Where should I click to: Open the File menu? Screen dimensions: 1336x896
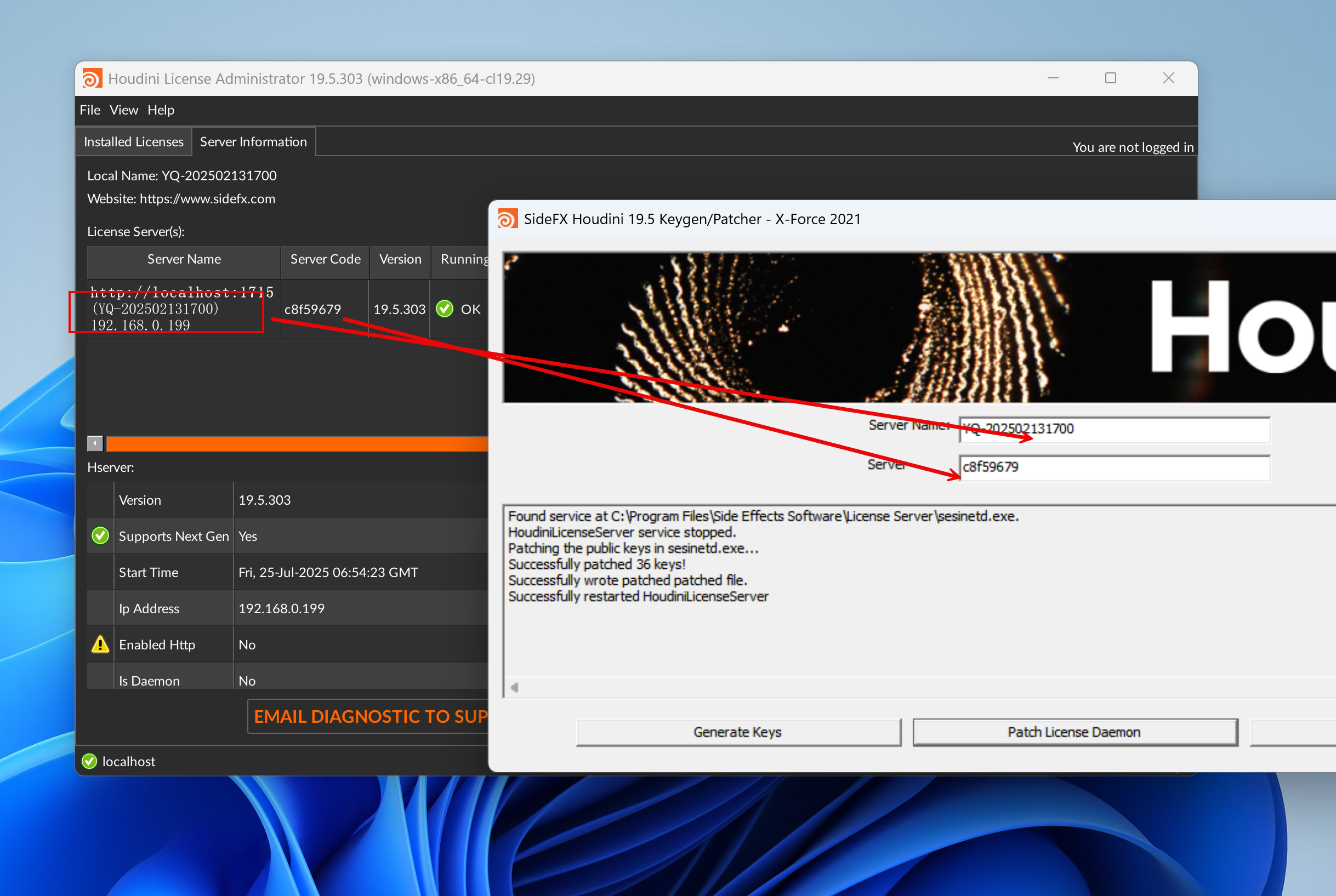pyautogui.click(x=90, y=110)
